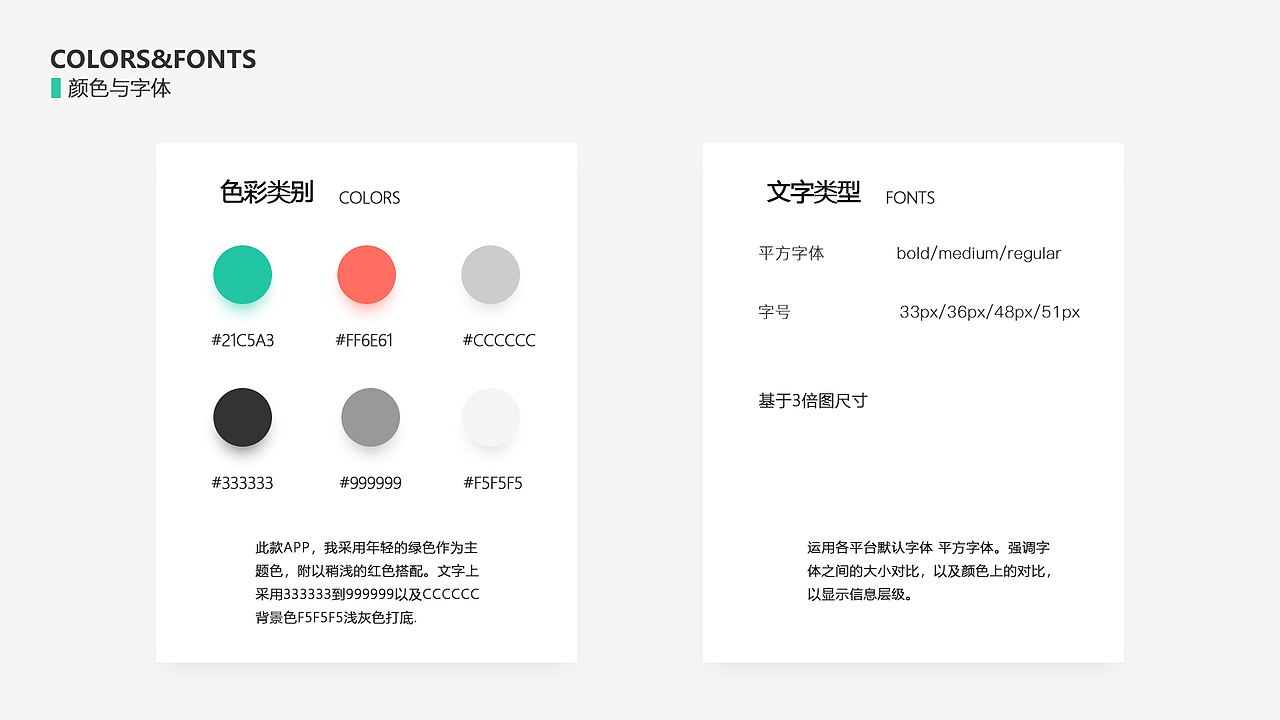Viewport: 1280px width, 720px height.
Task: Select the green #21C5A3 color swatch
Action: coord(242,274)
